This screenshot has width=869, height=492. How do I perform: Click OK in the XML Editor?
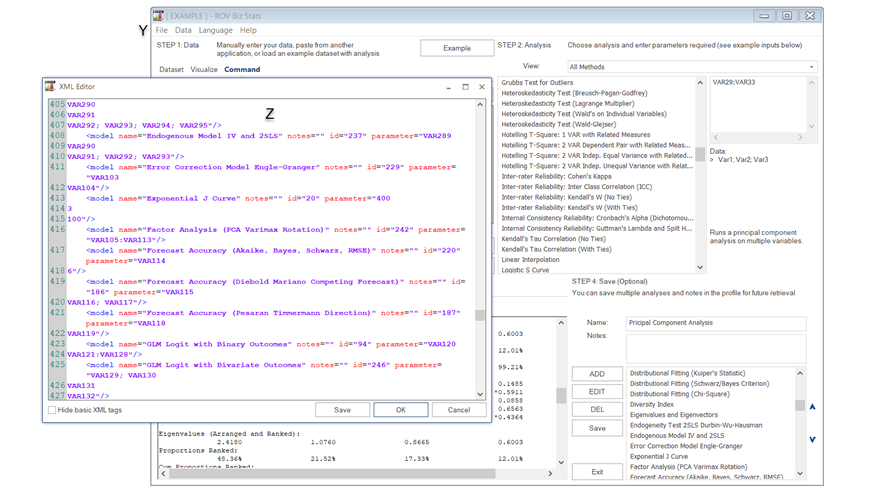point(401,410)
